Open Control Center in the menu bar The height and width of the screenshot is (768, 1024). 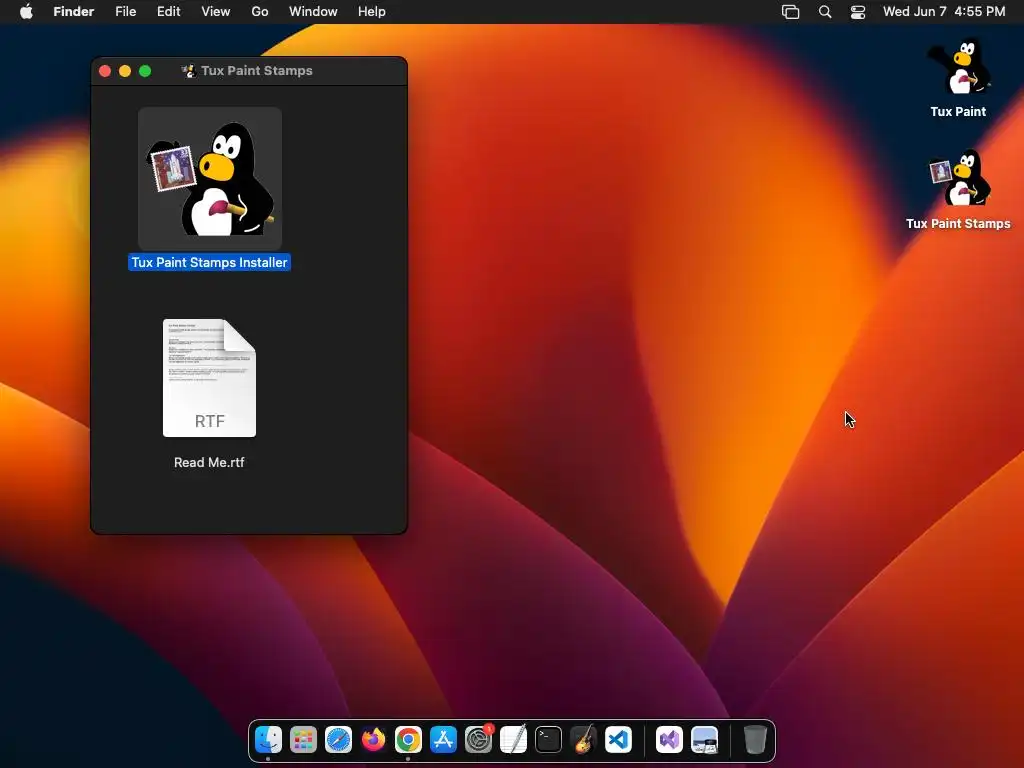(857, 12)
